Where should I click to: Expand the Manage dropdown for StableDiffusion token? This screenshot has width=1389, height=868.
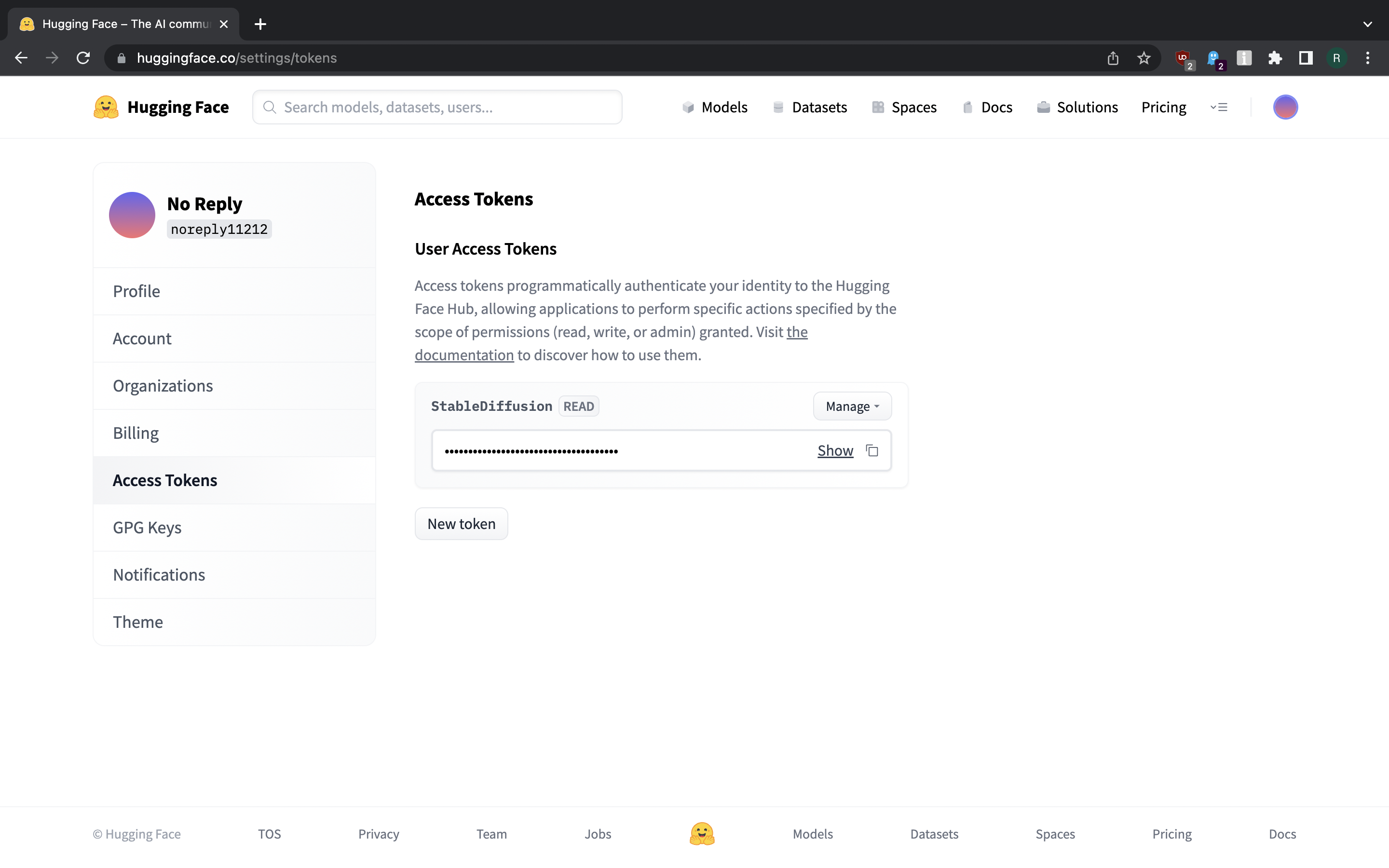(852, 407)
